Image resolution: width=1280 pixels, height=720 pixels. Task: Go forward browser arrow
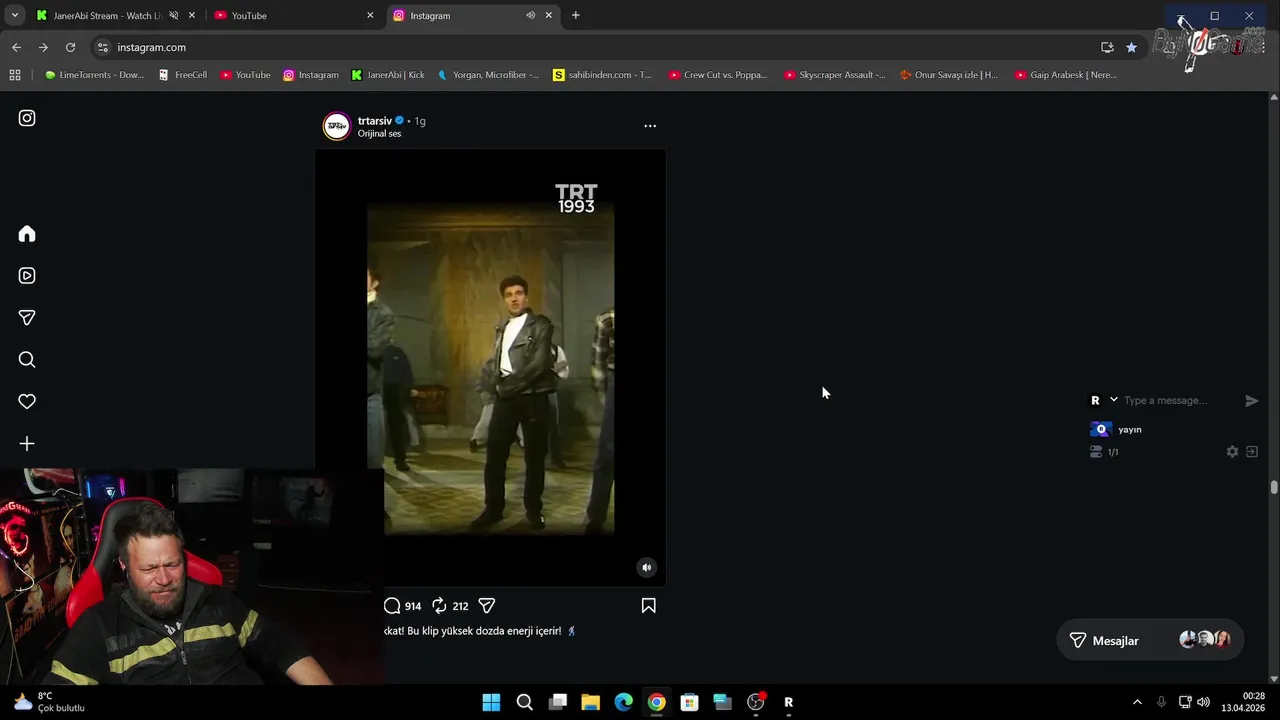(x=43, y=47)
